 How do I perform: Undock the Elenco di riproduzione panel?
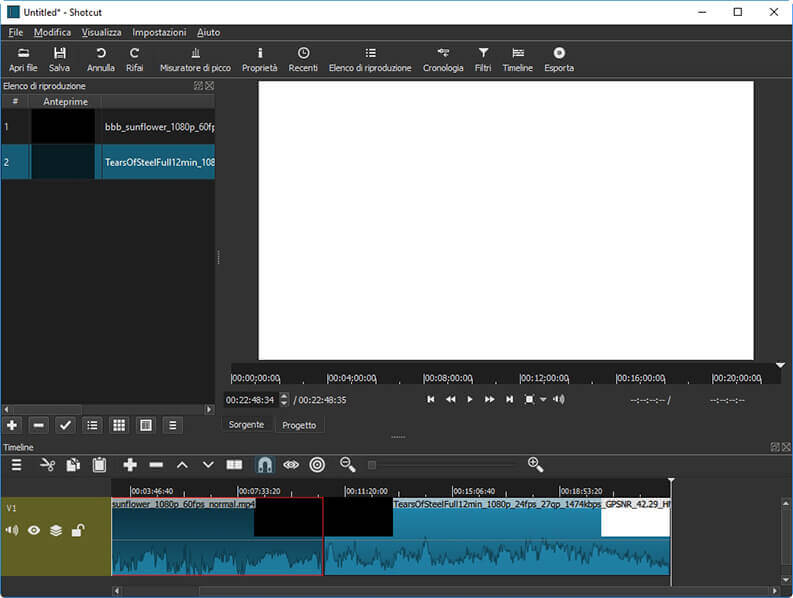198,86
